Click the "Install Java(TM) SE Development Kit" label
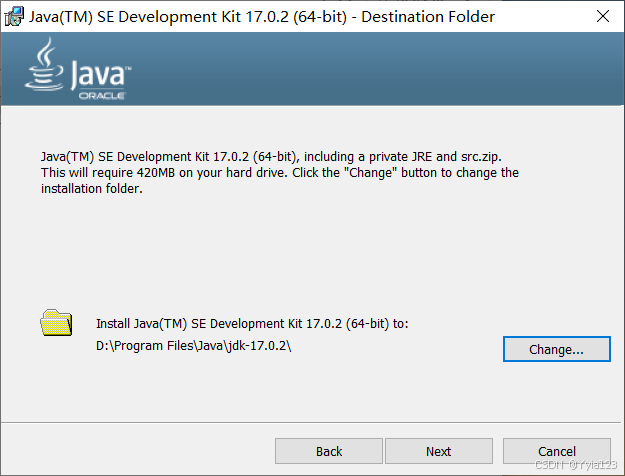The height and width of the screenshot is (476, 625). coord(252,323)
